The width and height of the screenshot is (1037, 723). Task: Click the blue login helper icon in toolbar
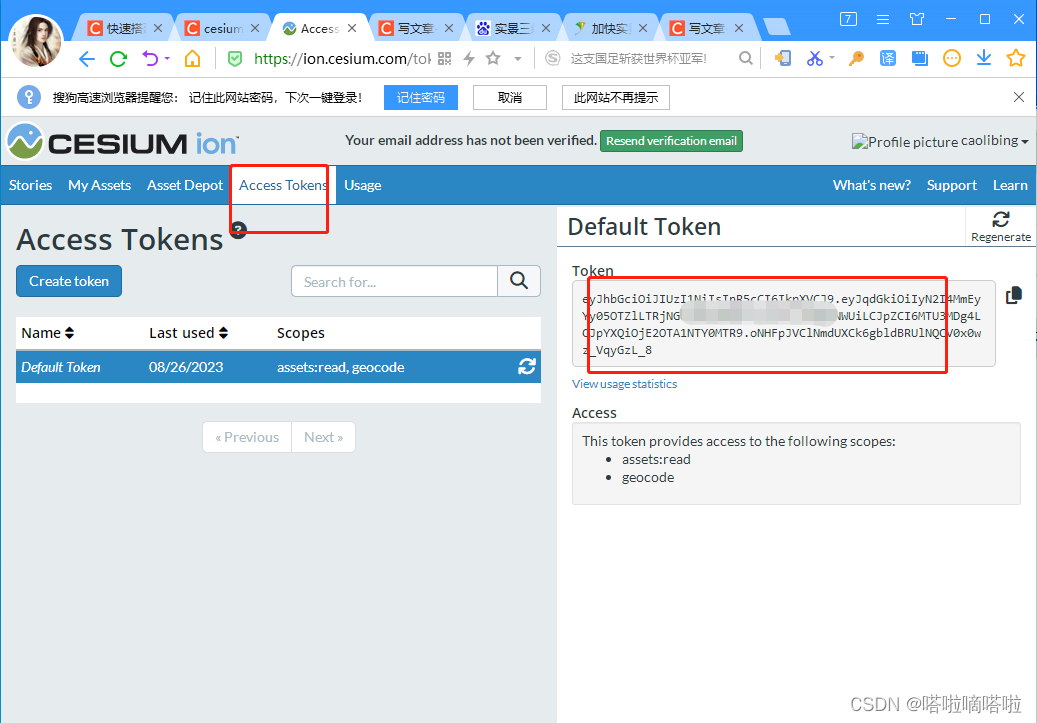point(782,59)
